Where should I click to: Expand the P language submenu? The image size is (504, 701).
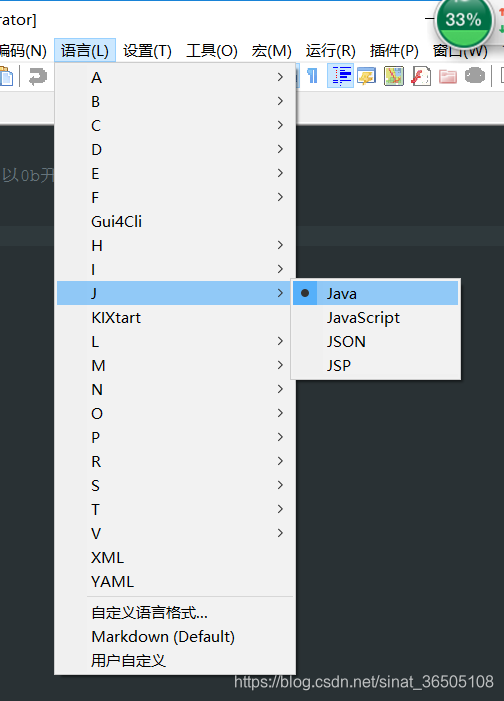click(175, 437)
